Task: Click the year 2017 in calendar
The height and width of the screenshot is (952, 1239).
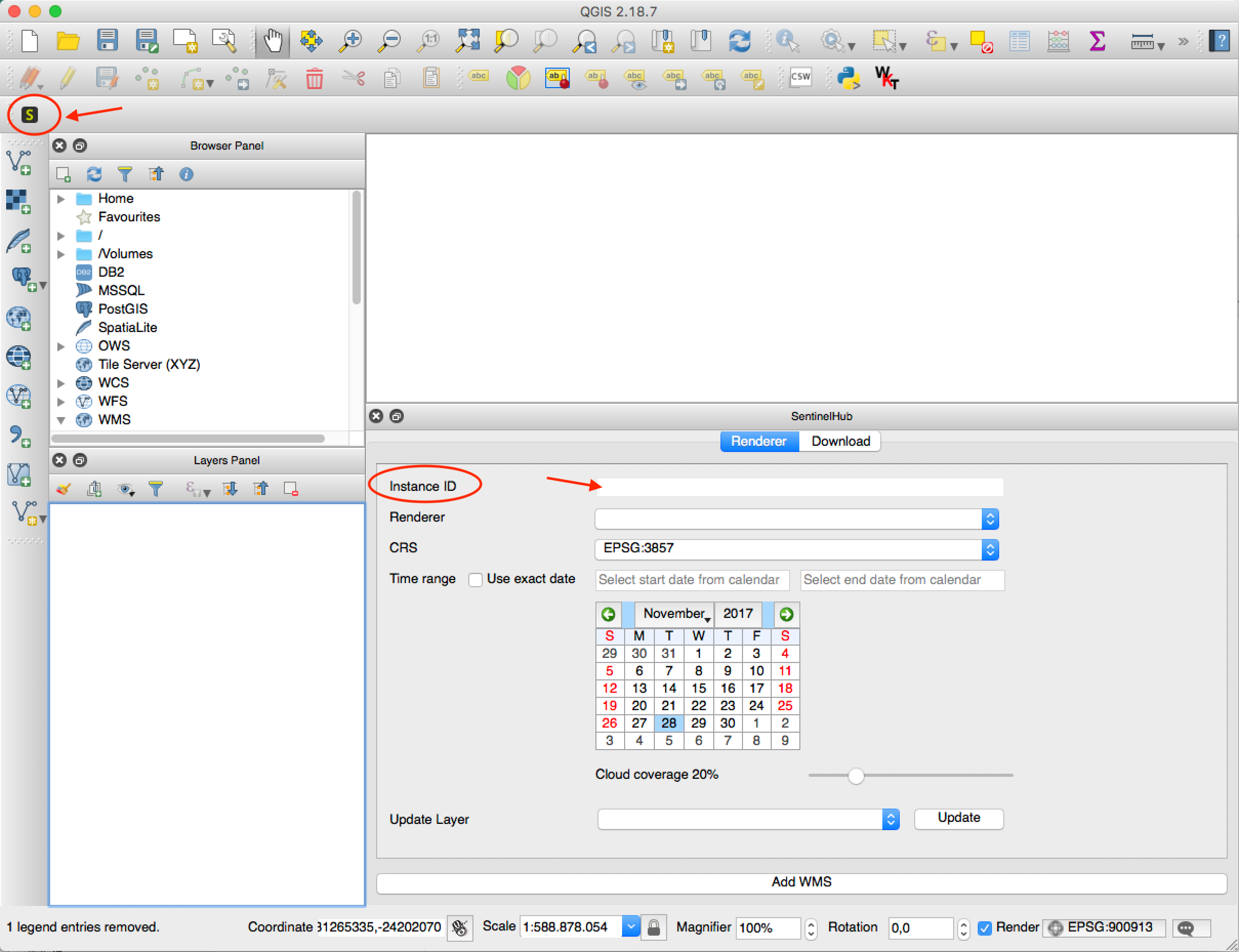Action: pos(738,614)
